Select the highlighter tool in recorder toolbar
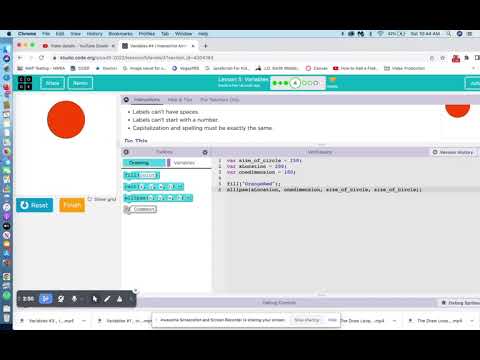This screenshot has width=480, height=360. point(119,299)
